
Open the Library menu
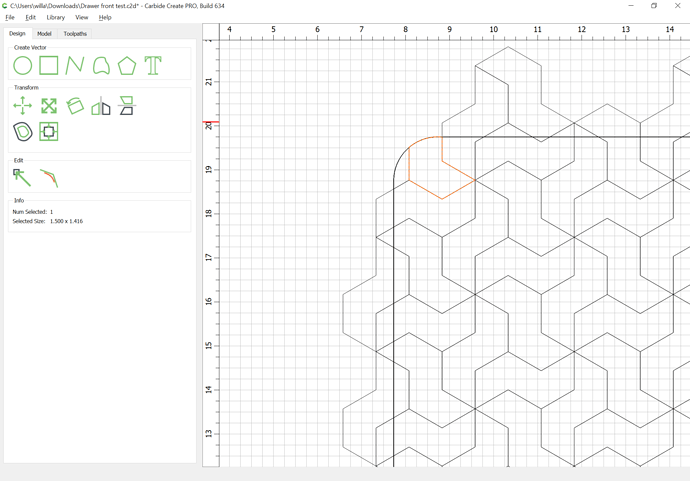tap(55, 17)
